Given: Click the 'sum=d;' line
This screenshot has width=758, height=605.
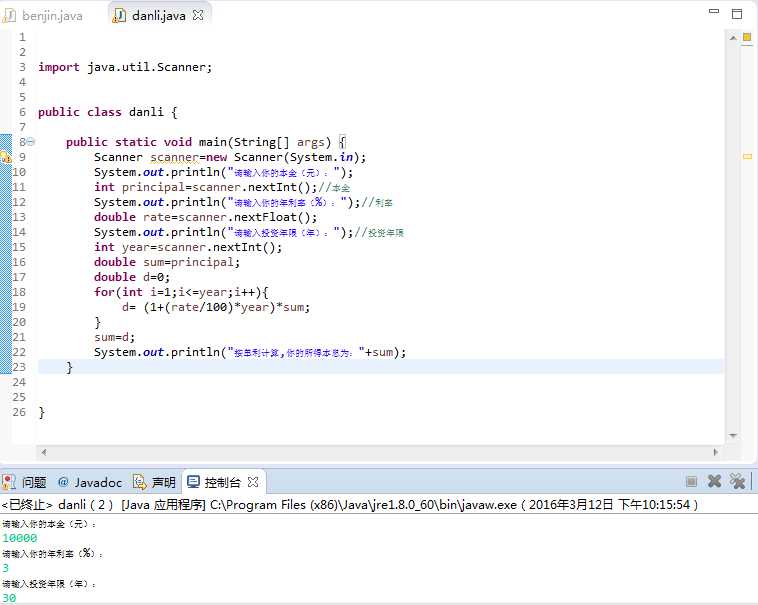Looking at the screenshot, I should (x=115, y=337).
